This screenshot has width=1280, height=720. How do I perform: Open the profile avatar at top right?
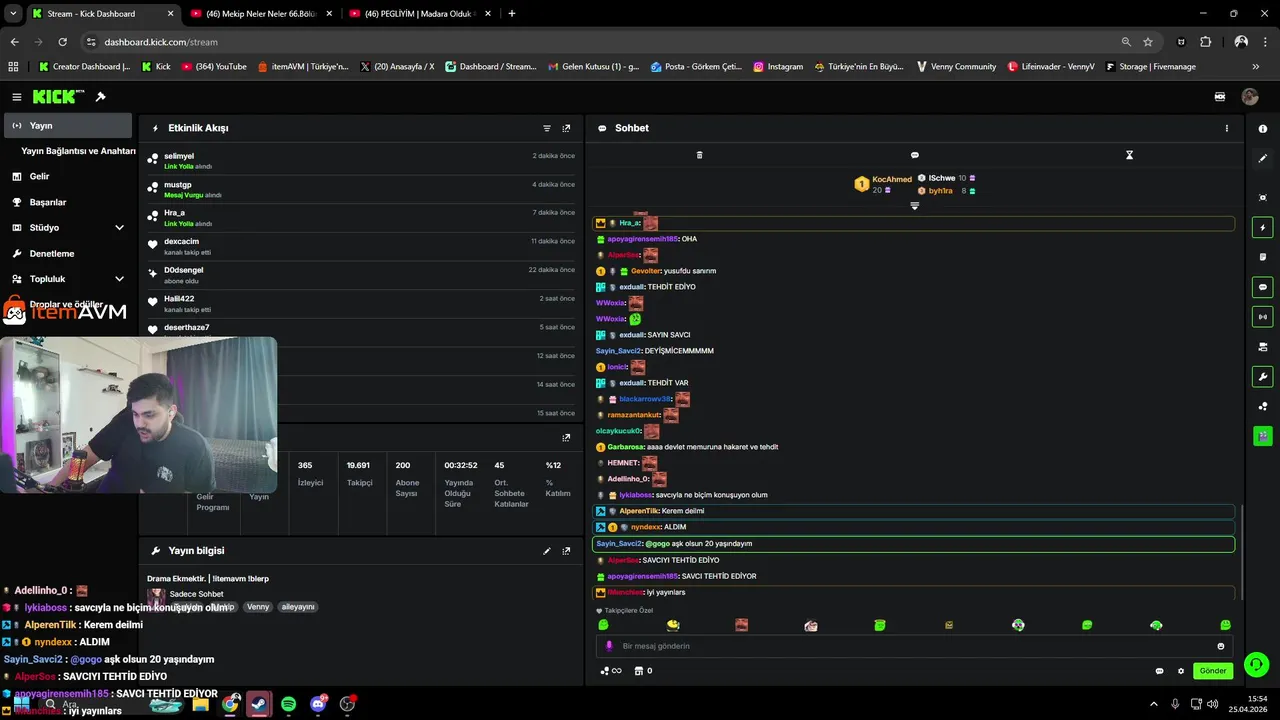pyautogui.click(x=1250, y=97)
